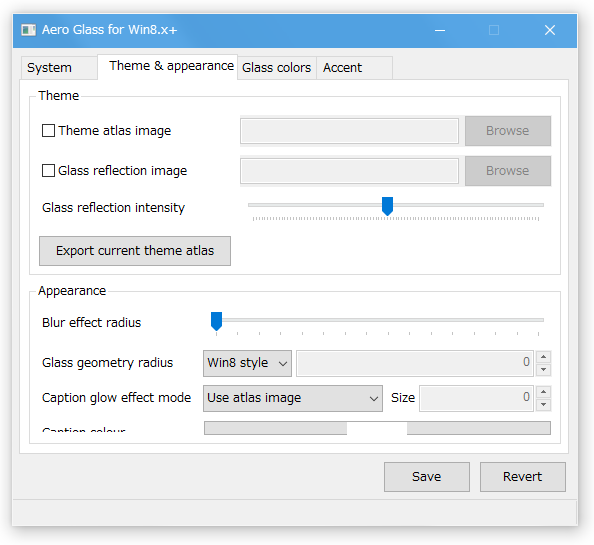Increase glow Size with up arrow
The image size is (594, 545).
coord(544,392)
